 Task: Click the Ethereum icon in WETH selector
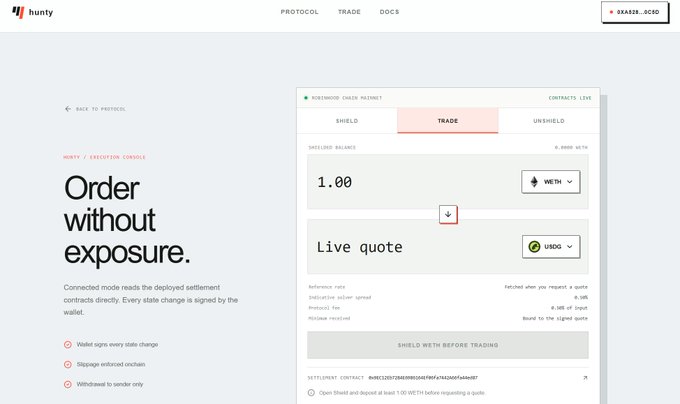tap(534, 182)
